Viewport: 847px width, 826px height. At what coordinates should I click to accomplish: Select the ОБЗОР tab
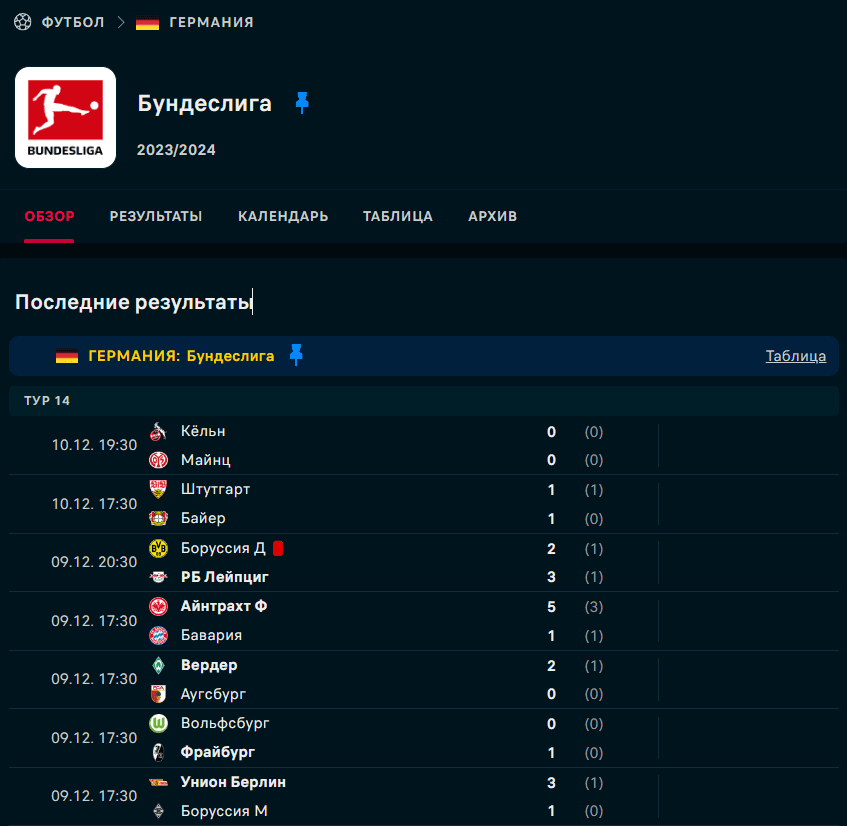[49, 216]
